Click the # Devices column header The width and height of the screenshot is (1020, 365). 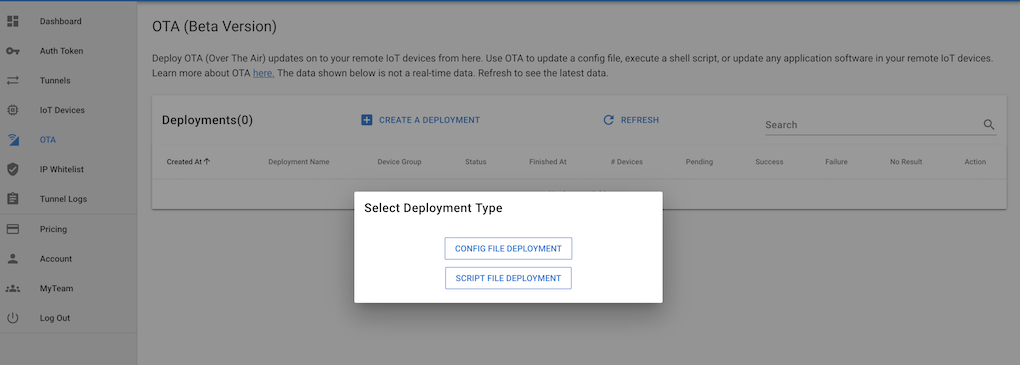coord(626,161)
